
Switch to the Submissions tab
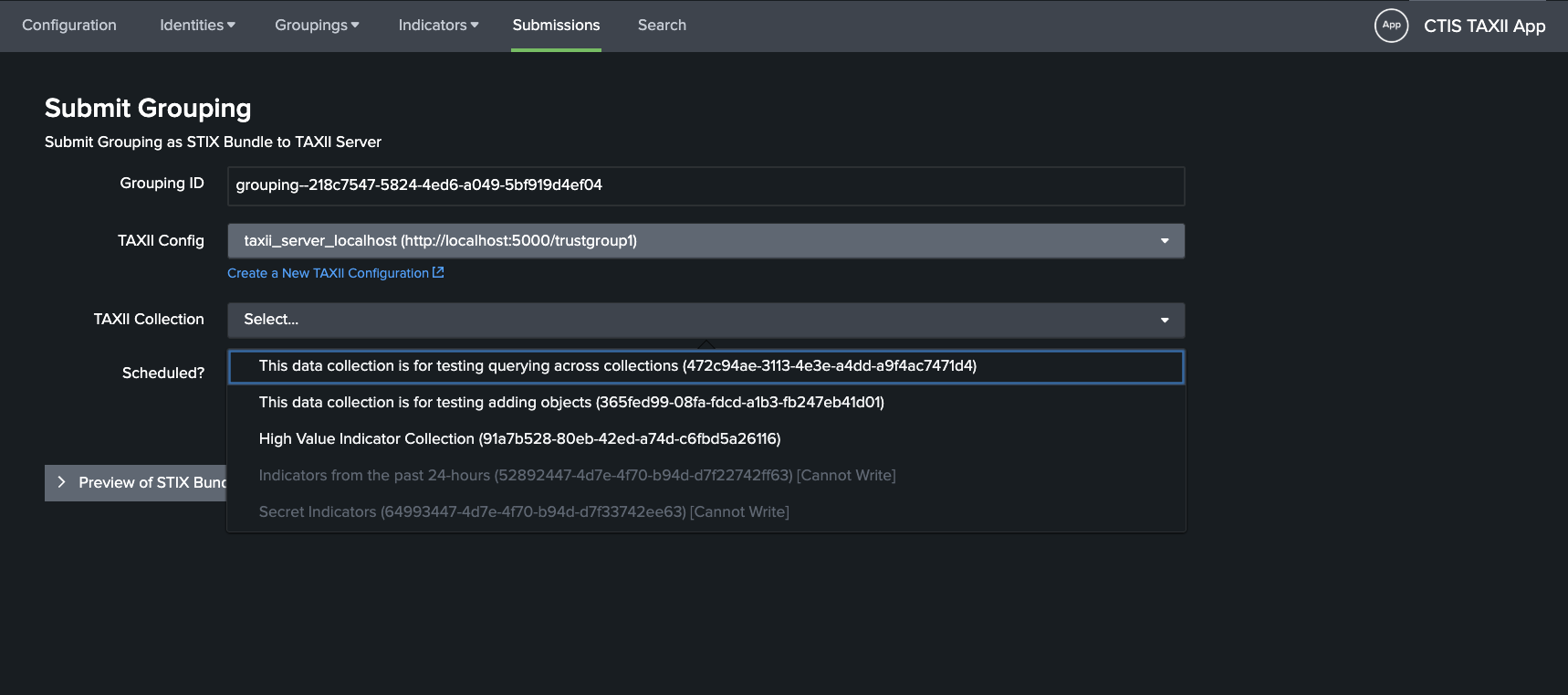(x=556, y=26)
